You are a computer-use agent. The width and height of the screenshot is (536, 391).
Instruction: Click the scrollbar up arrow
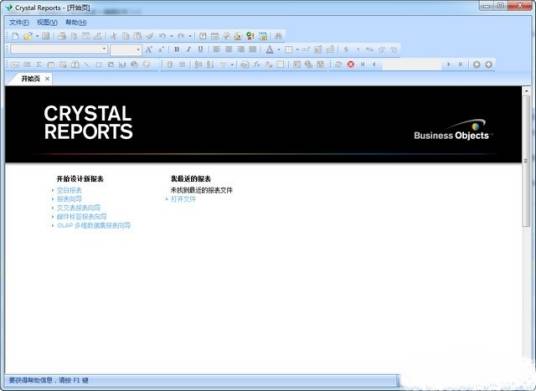(526, 91)
